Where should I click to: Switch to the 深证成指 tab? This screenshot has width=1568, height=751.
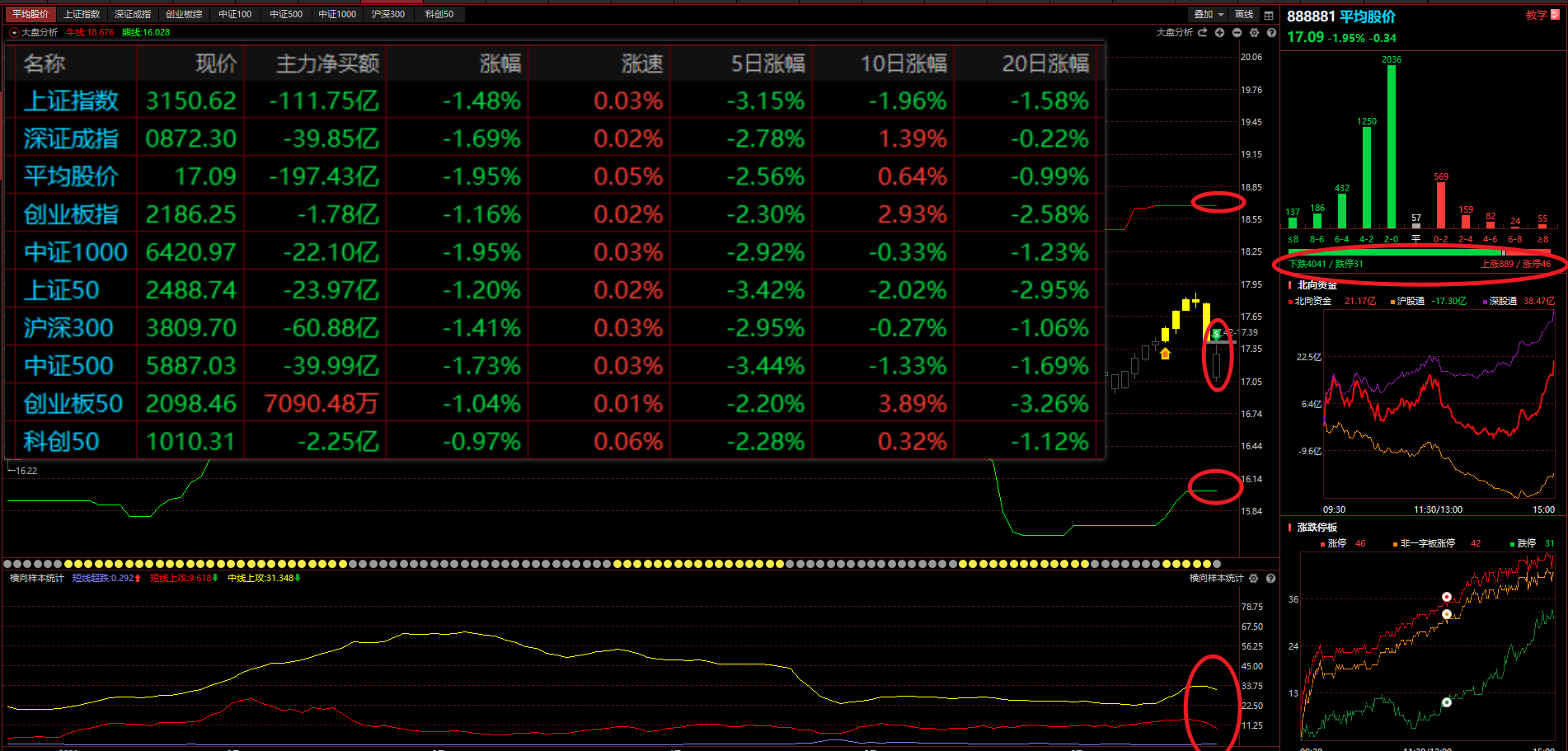[133, 14]
